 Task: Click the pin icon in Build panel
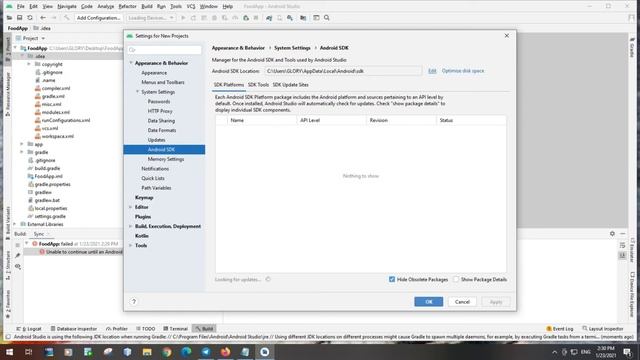point(18,256)
